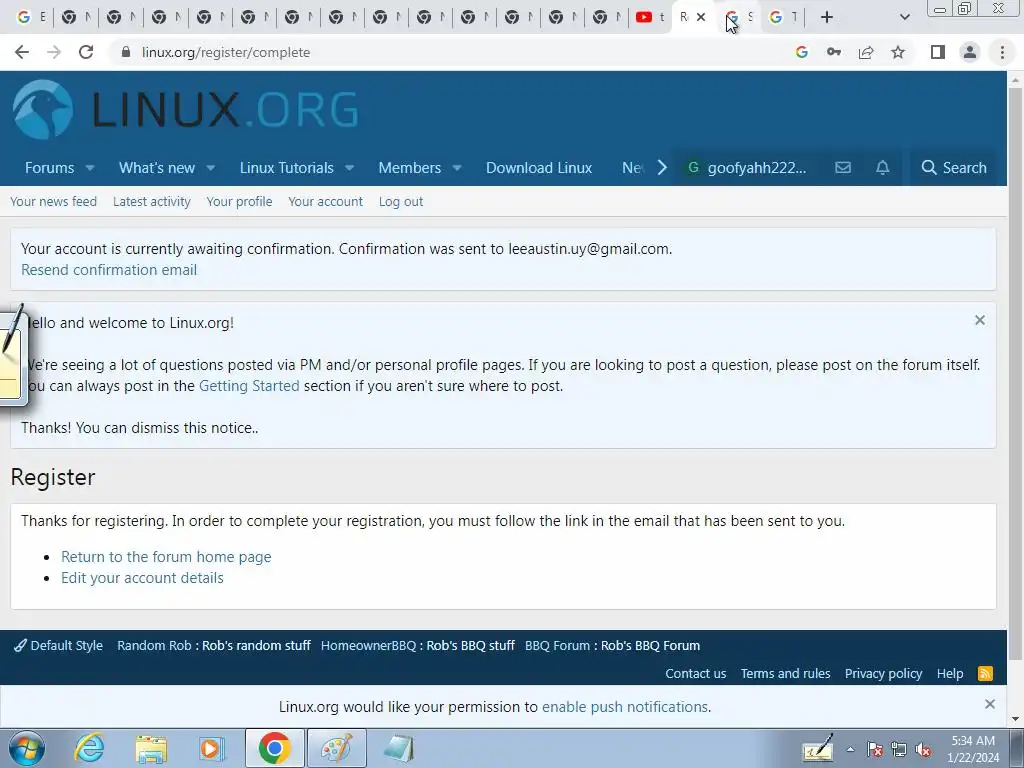Open the Chrome three-dot menu

pos(1002,52)
